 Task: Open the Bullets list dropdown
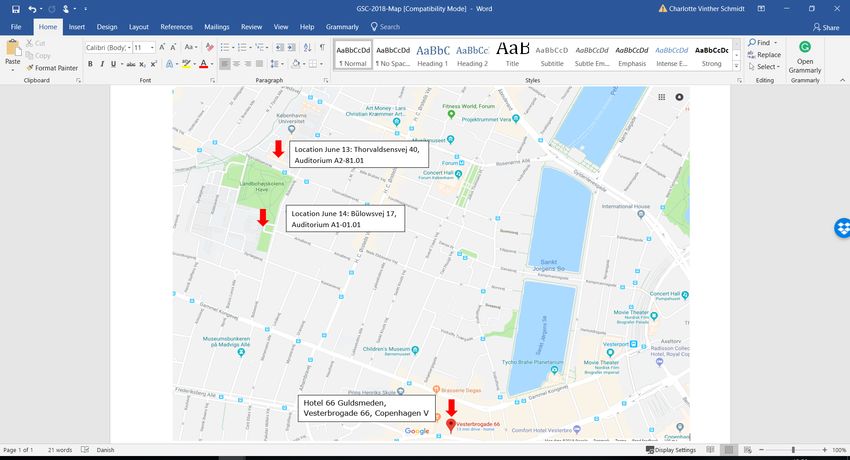[x=233, y=48]
